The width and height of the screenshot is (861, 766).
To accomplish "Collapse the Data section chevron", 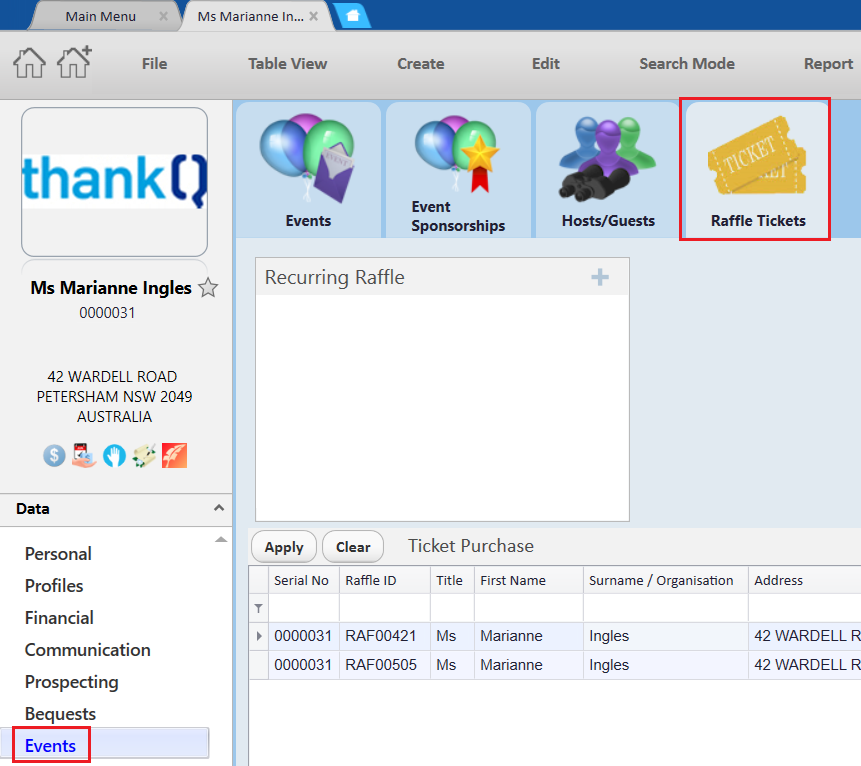I will (x=219, y=508).
